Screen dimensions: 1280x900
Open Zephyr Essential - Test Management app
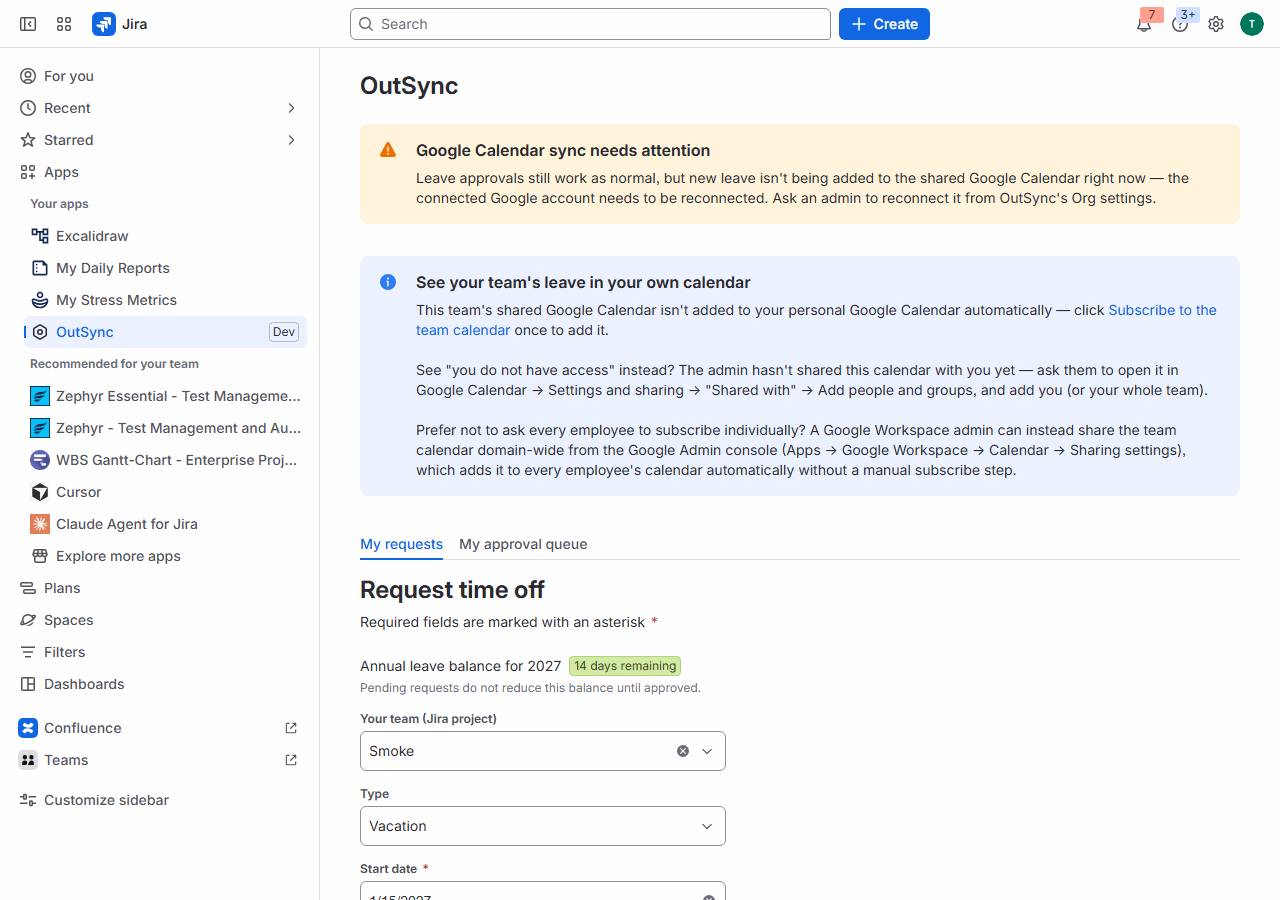165,396
